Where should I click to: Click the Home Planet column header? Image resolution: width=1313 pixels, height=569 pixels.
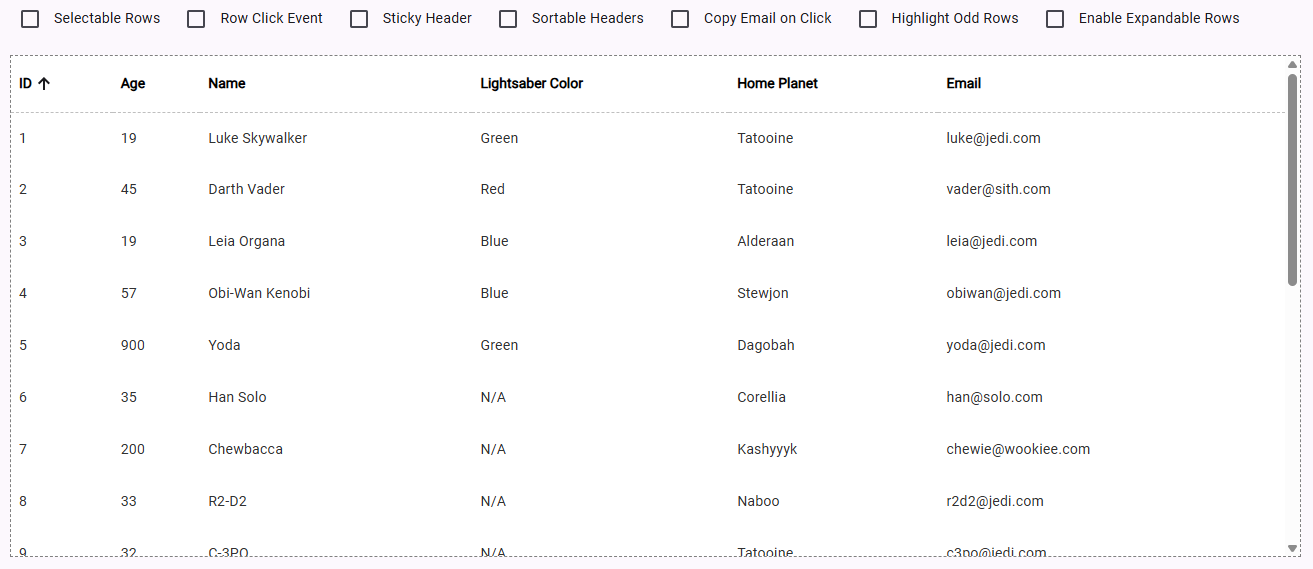[x=777, y=84]
